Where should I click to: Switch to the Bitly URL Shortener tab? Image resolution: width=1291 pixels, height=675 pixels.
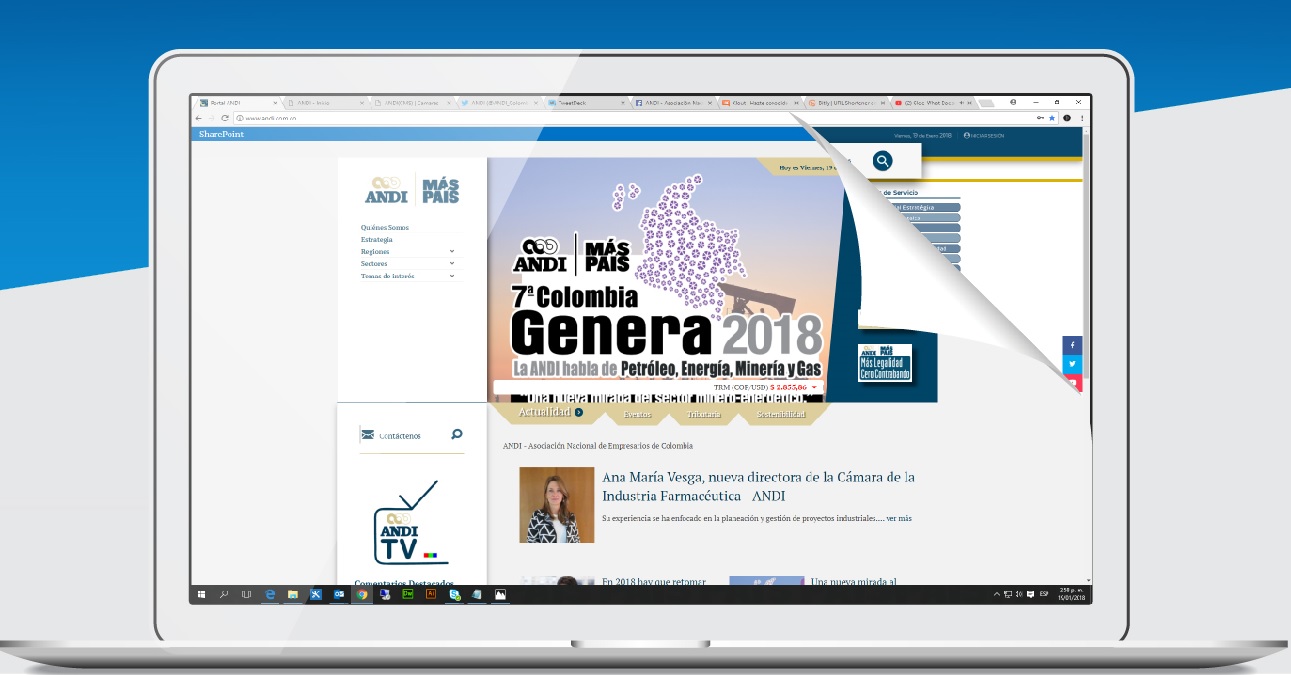tap(847, 102)
